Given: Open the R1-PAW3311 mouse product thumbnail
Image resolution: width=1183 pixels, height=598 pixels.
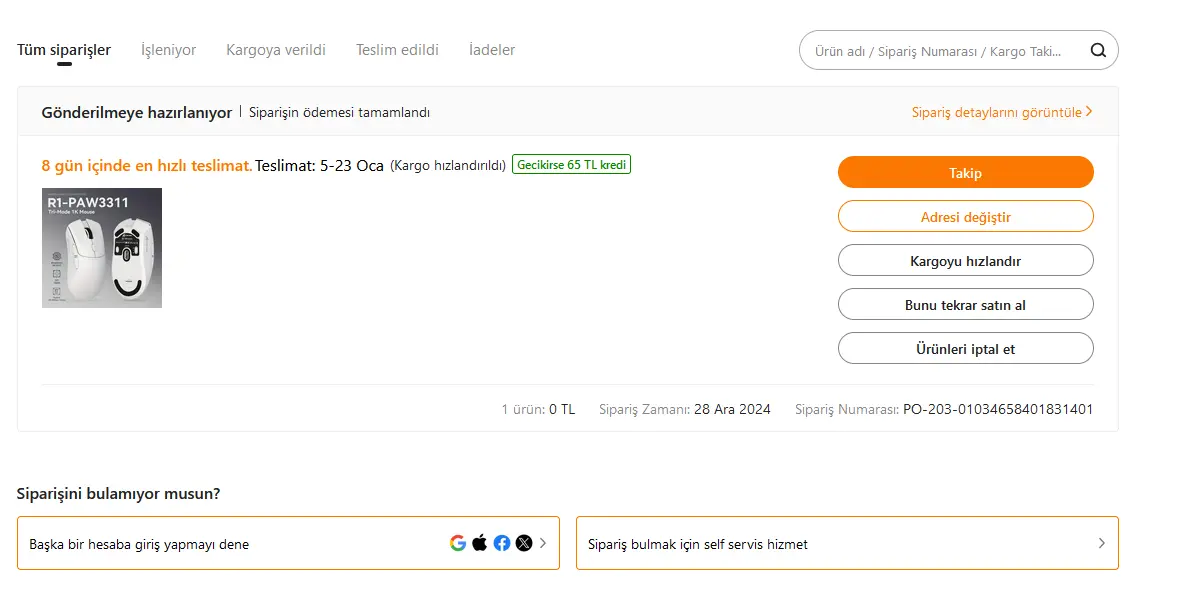Looking at the screenshot, I should coord(102,248).
